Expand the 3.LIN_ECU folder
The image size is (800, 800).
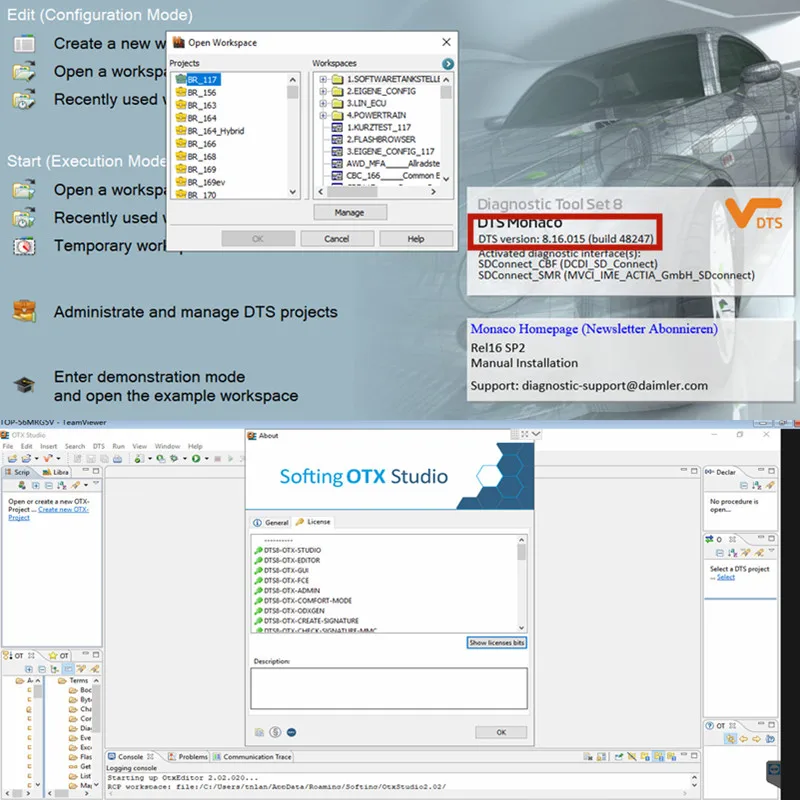pyautogui.click(x=322, y=103)
